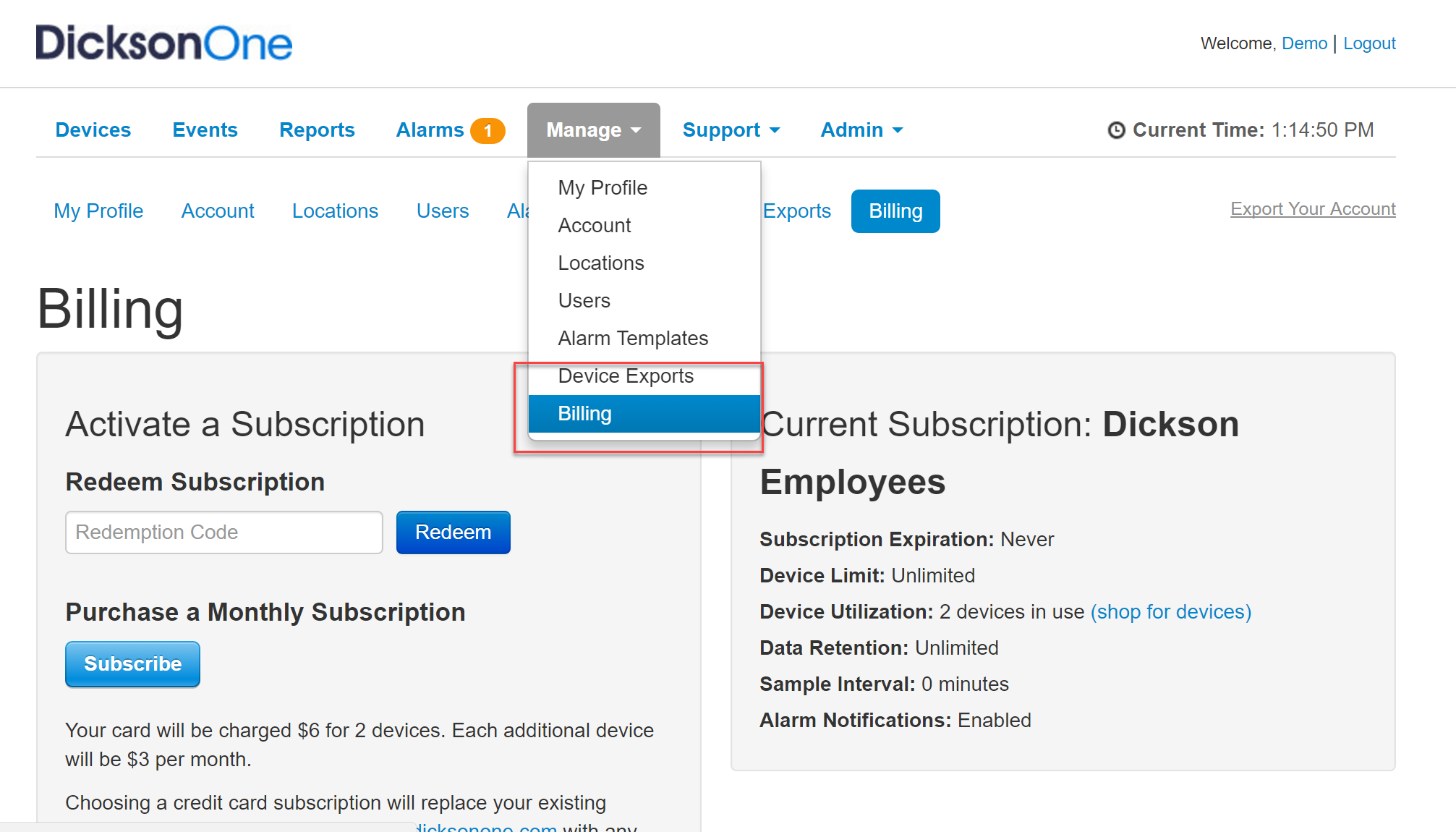Viewport: 1456px width, 832px height.
Task: Open the Alarms navigation item
Action: (x=430, y=130)
